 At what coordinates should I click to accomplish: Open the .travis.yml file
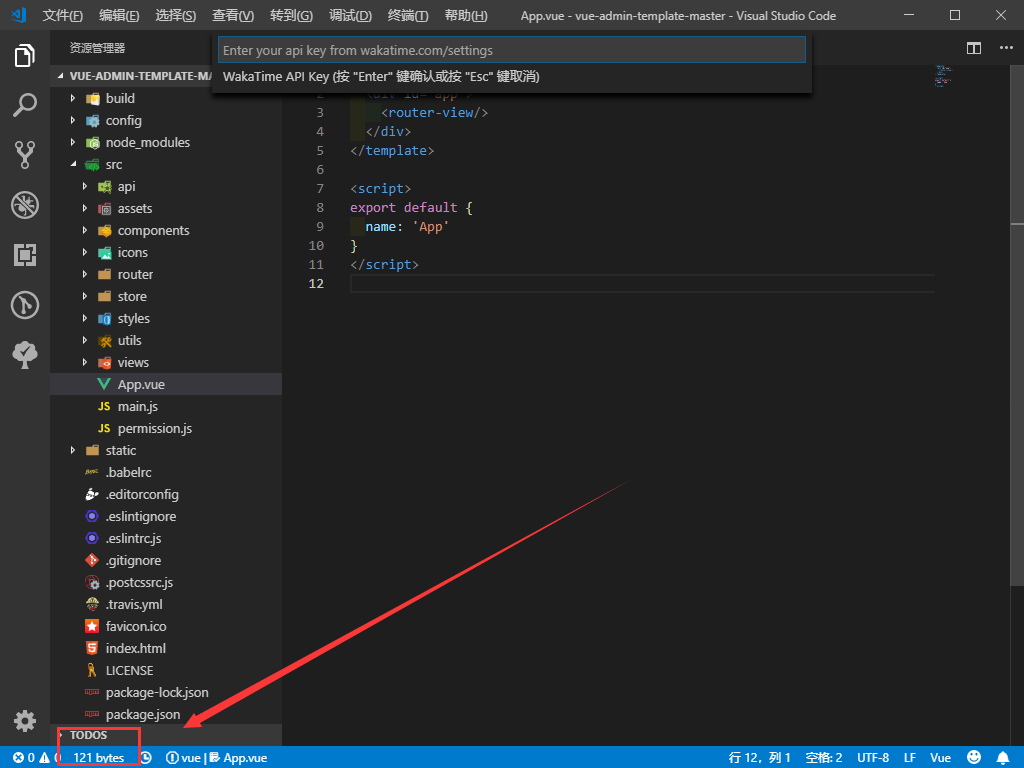[x=166, y=604]
